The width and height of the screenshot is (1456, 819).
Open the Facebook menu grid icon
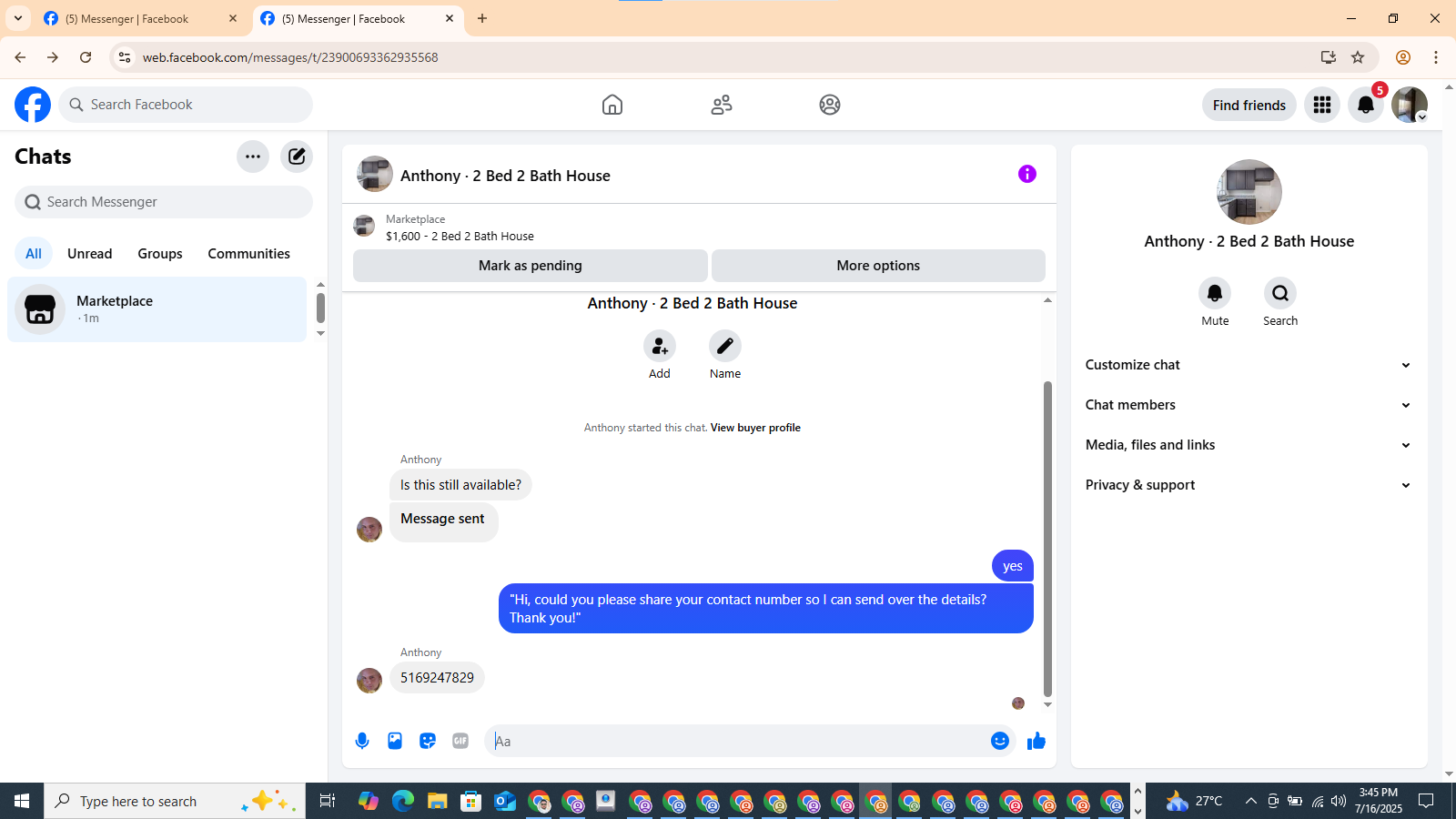[1322, 105]
